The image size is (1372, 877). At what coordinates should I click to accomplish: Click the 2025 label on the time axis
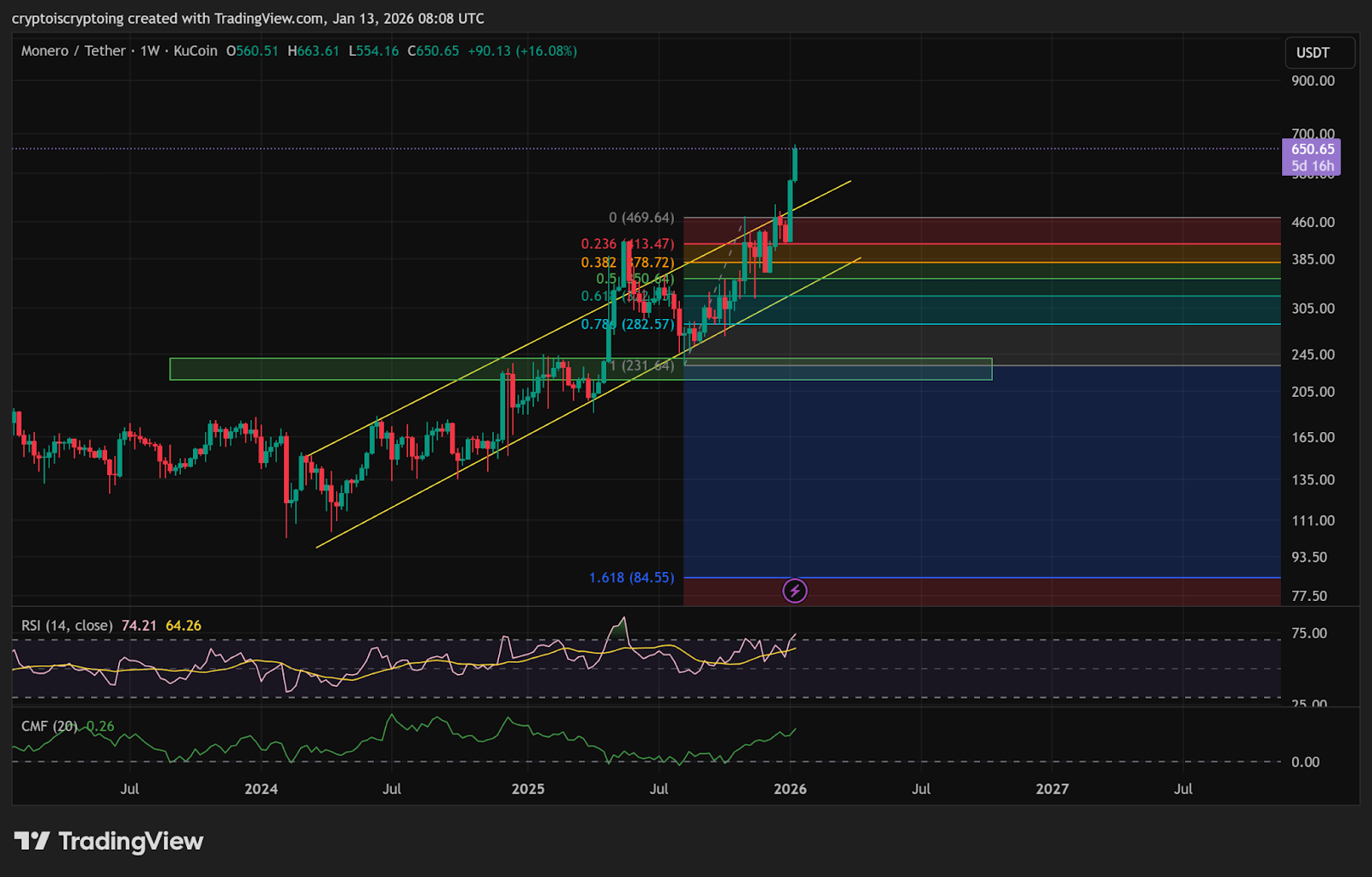[529, 789]
